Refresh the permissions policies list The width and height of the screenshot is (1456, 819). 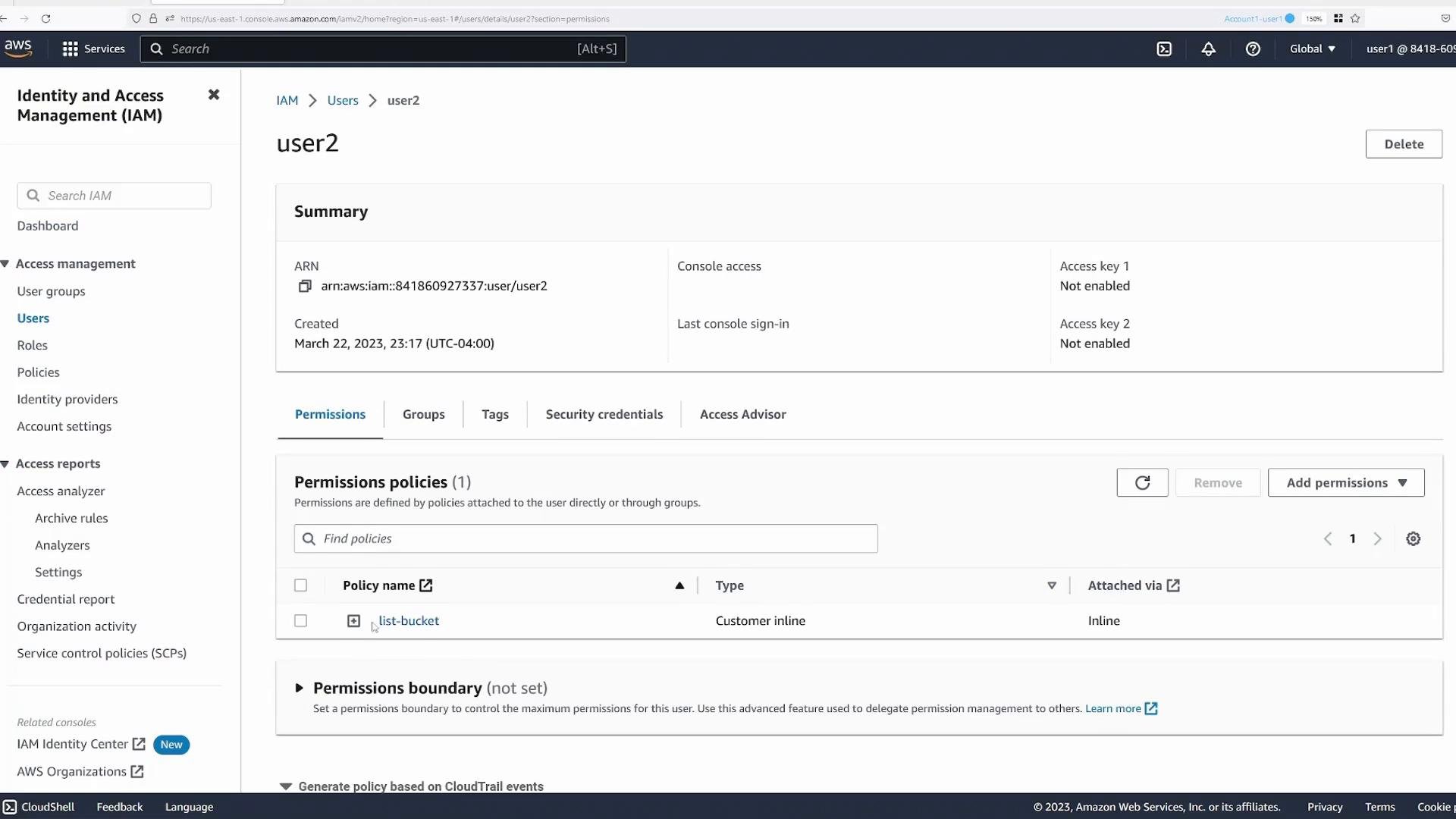1142,482
